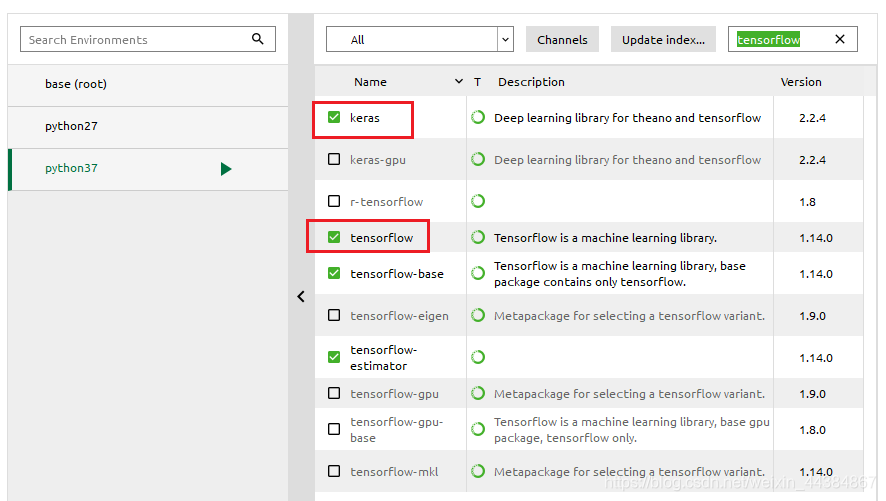The width and height of the screenshot is (886, 501).
Task: Select the tensorflow-estimator package name
Action: 383,358
